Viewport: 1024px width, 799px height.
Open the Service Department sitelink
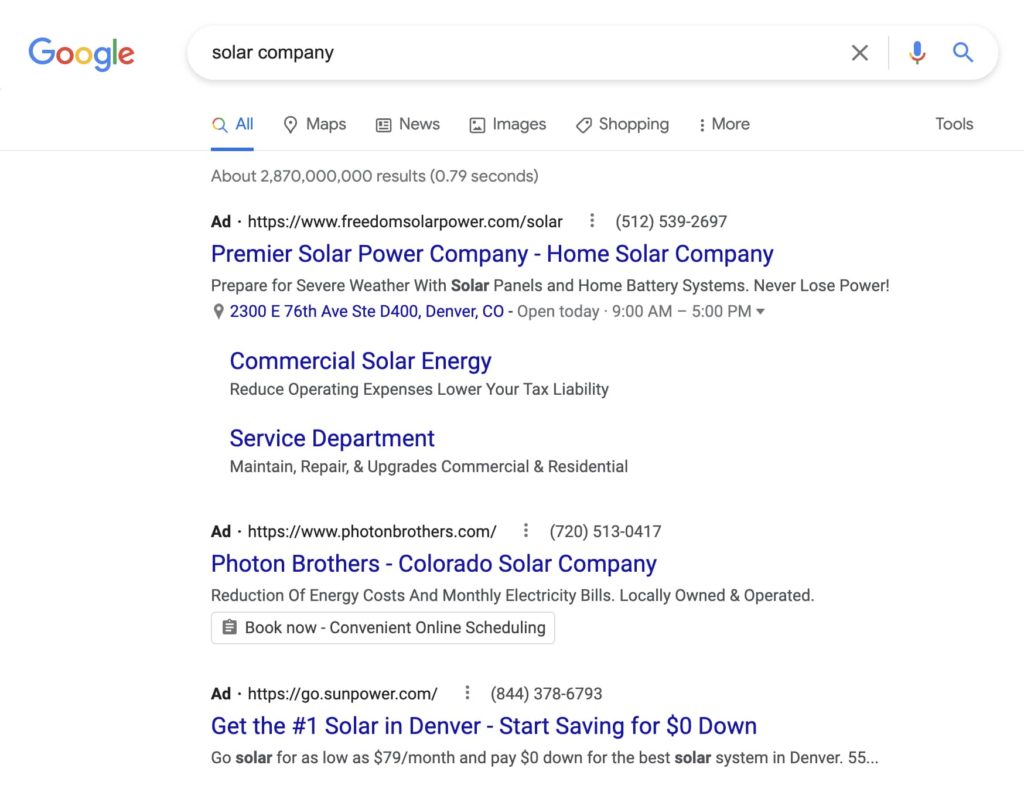click(x=332, y=438)
